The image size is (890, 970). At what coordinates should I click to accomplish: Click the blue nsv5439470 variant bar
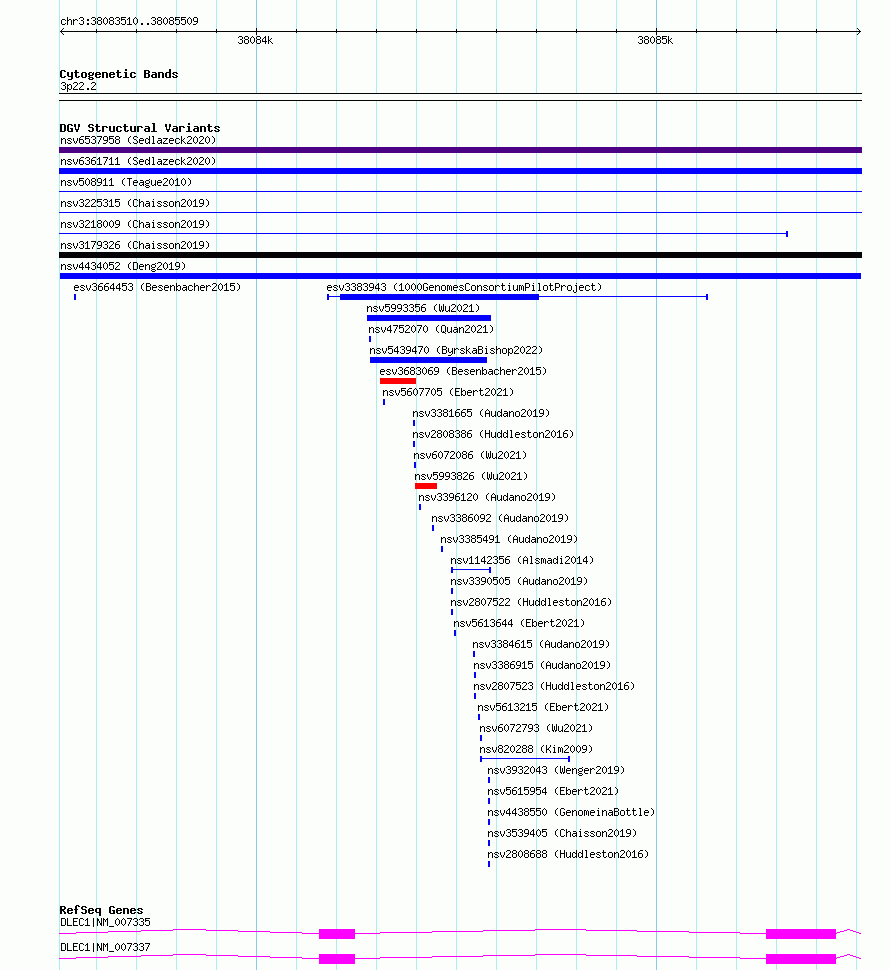click(x=428, y=360)
